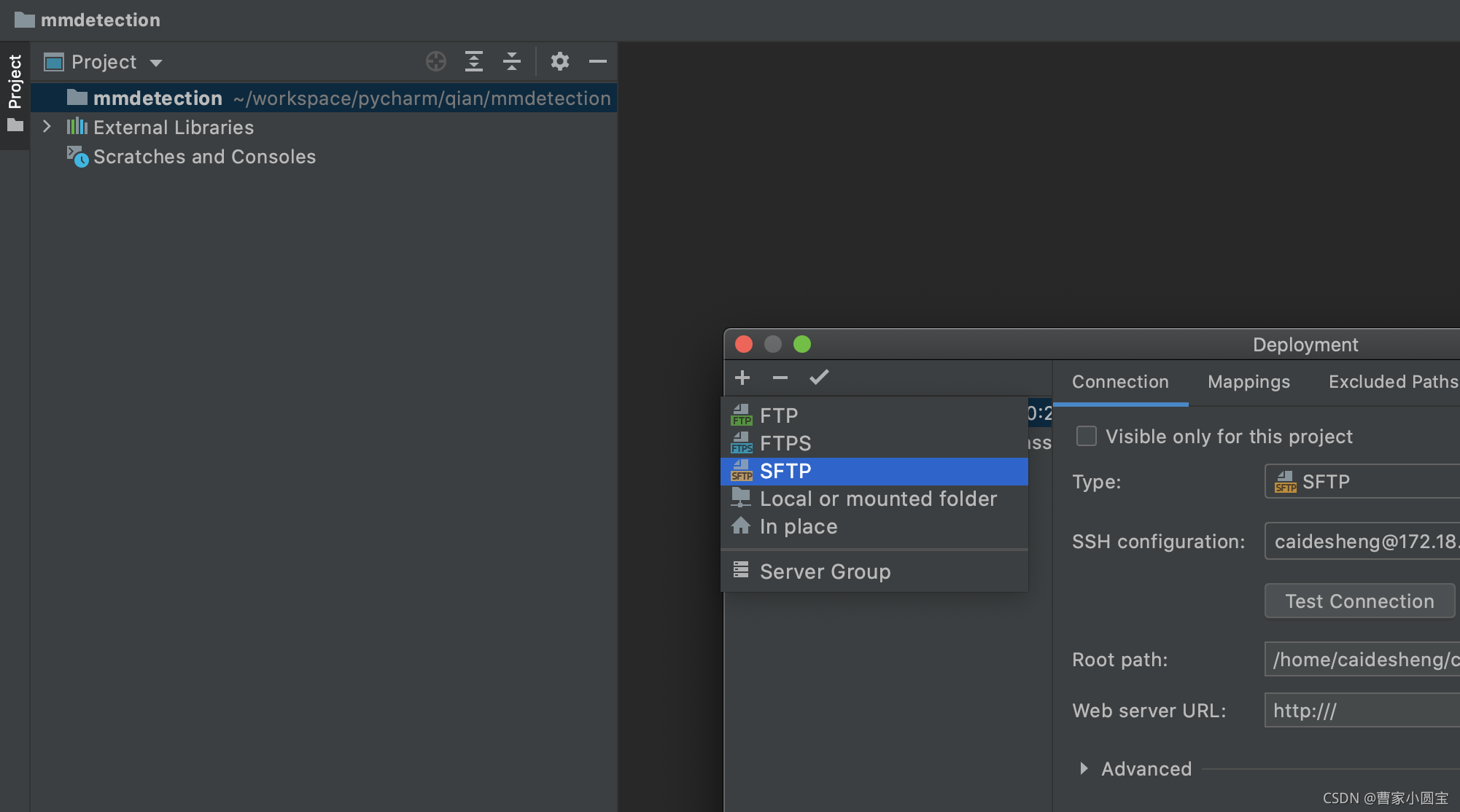The image size is (1460, 812).
Task: Select the mmdetection project root folder
Action: 158,98
